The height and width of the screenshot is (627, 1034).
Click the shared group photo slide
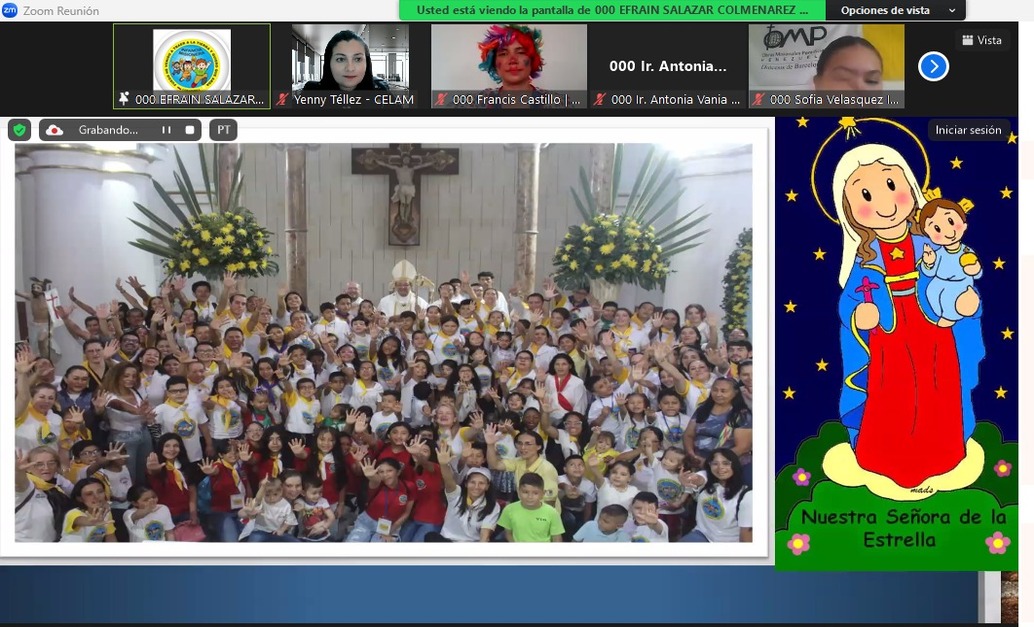tap(383, 342)
